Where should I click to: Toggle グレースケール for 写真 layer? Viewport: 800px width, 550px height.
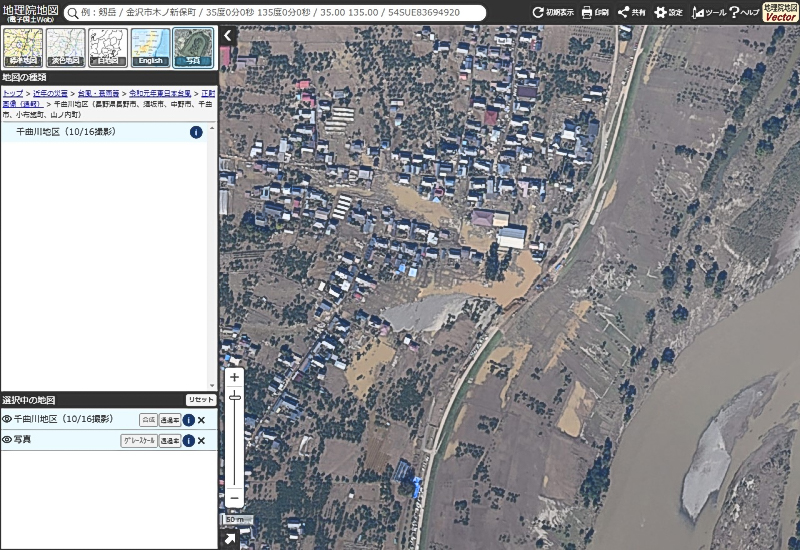[x=139, y=440]
